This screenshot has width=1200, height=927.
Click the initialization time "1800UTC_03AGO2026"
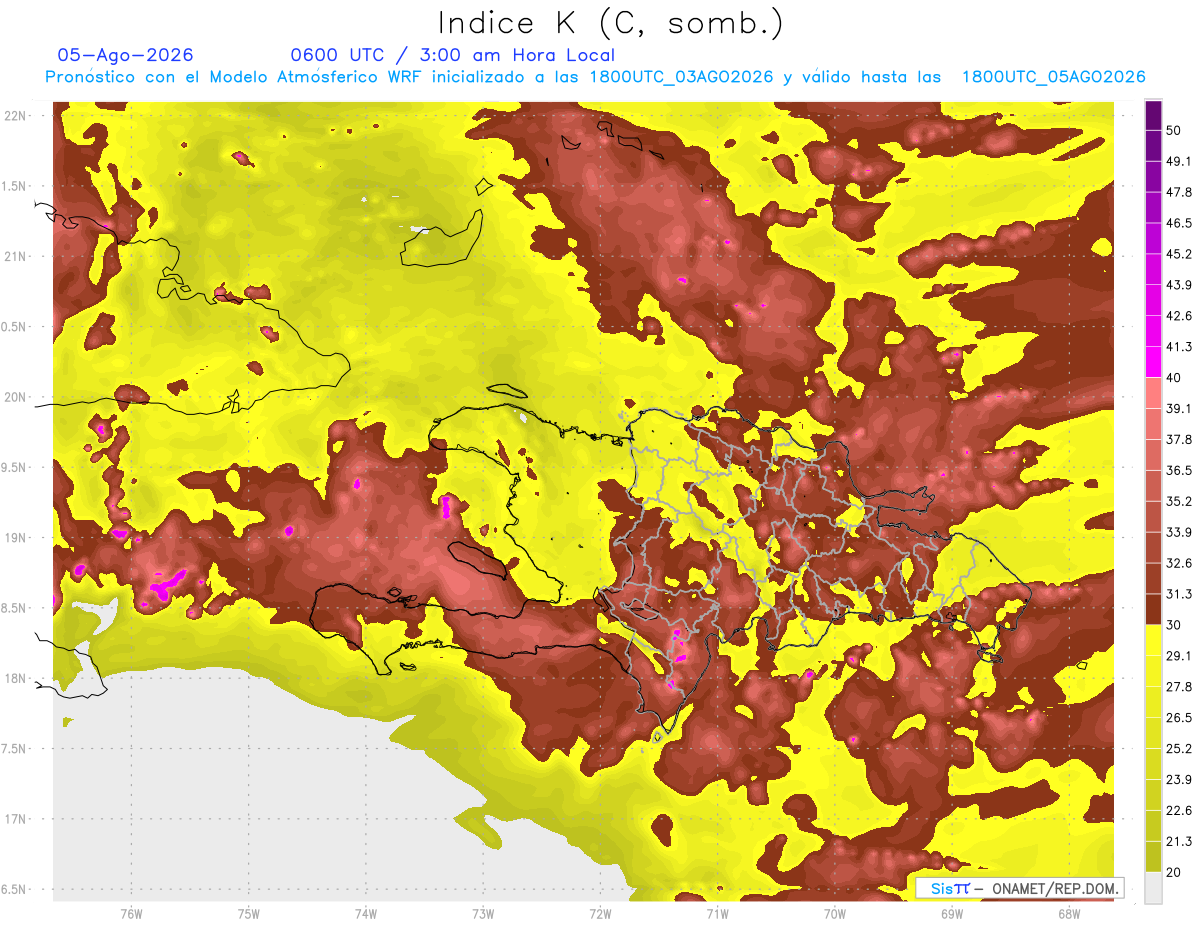[682, 77]
